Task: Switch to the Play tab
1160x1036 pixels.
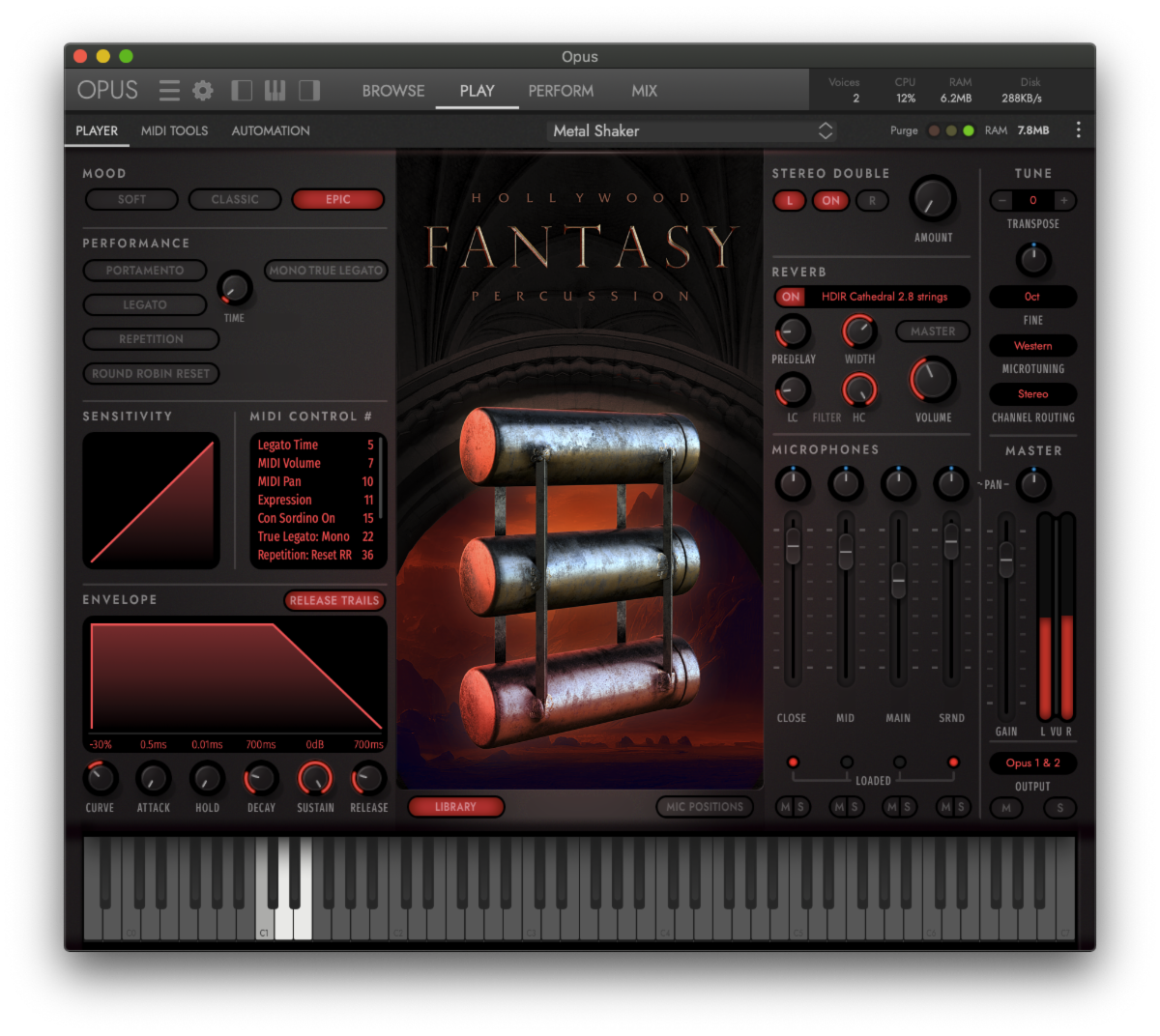Action: coord(477,91)
